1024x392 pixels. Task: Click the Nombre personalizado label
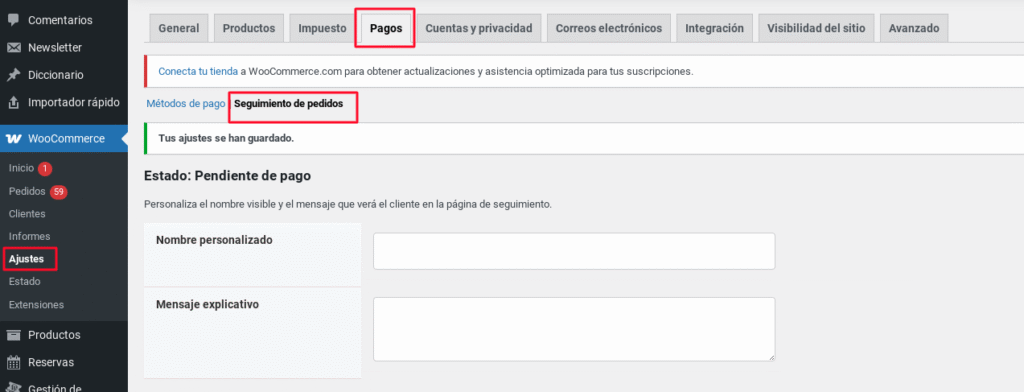pyautogui.click(x=214, y=240)
